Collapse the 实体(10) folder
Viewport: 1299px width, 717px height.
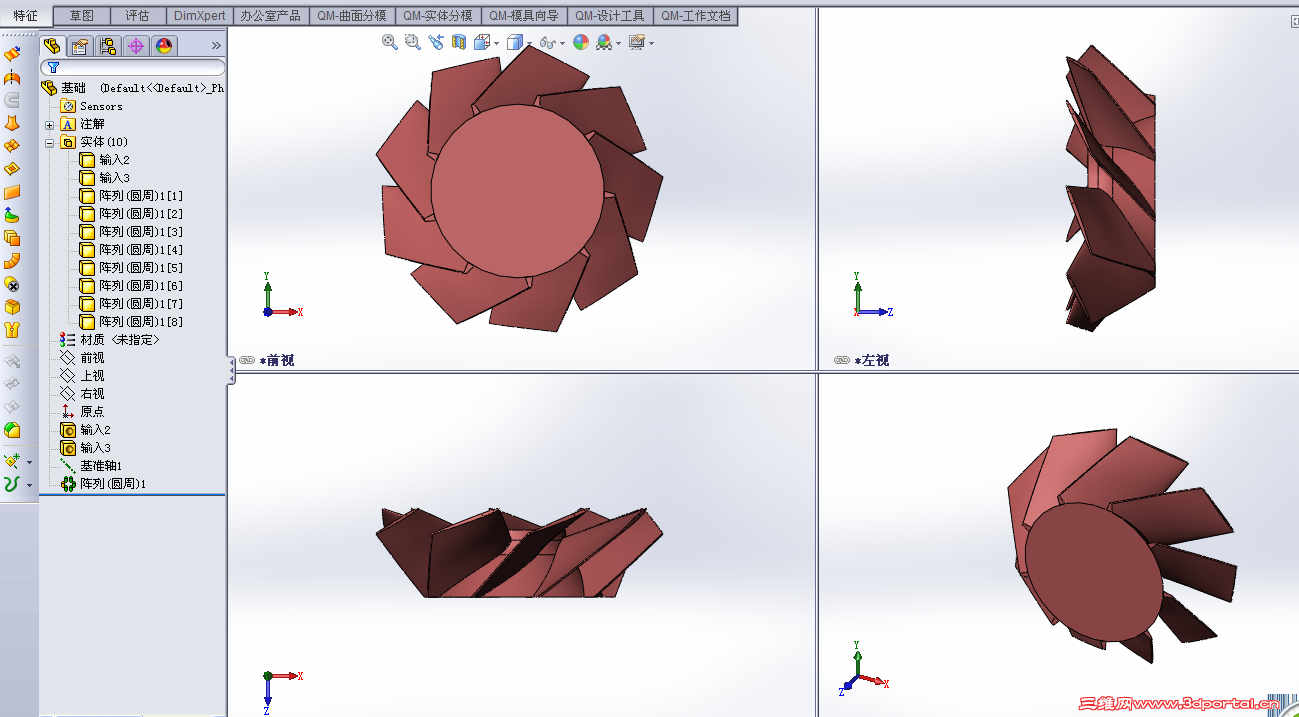(x=50, y=142)
